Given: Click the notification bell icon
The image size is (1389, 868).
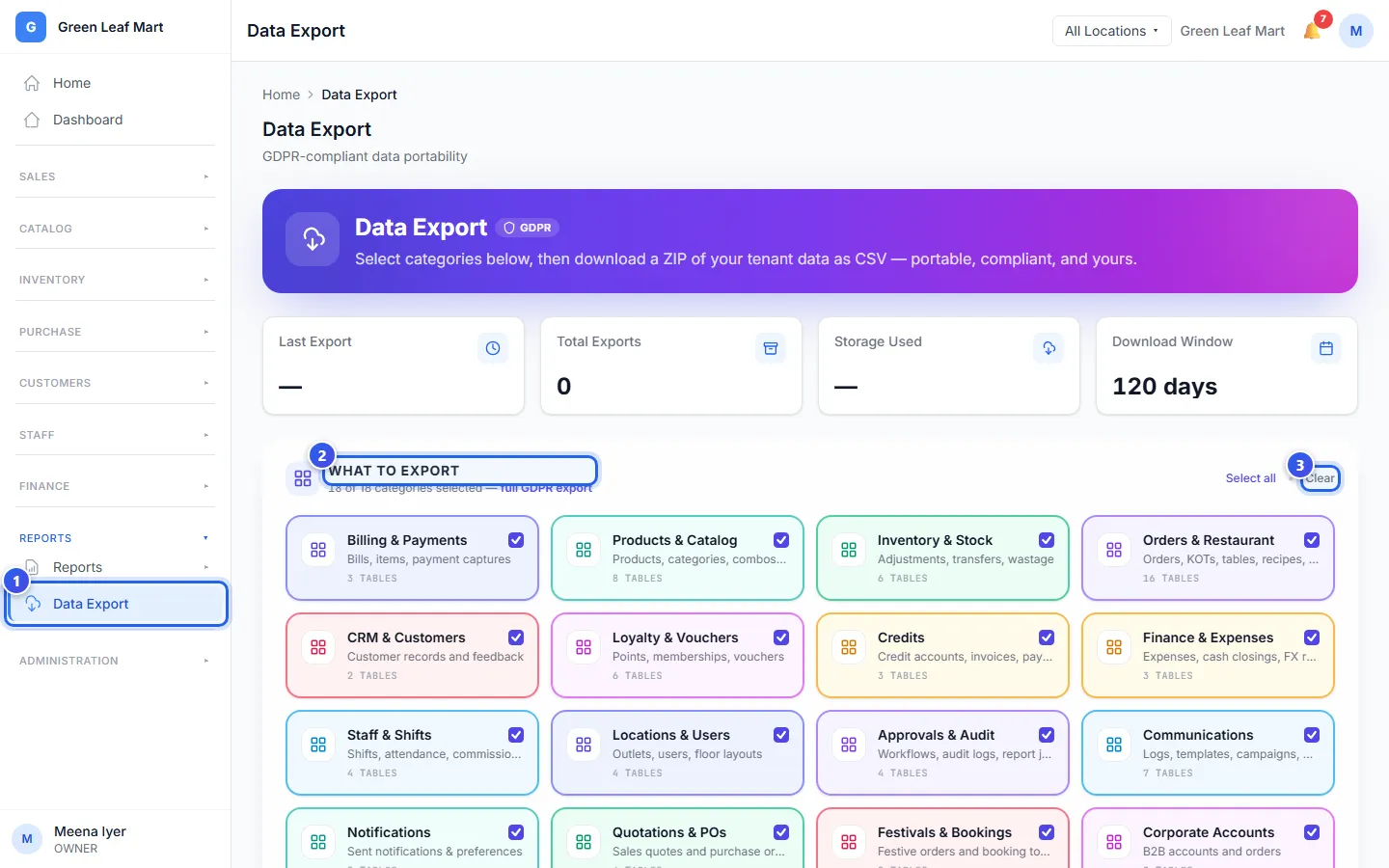Looking at the screenshot, I should pos(1312,31).
